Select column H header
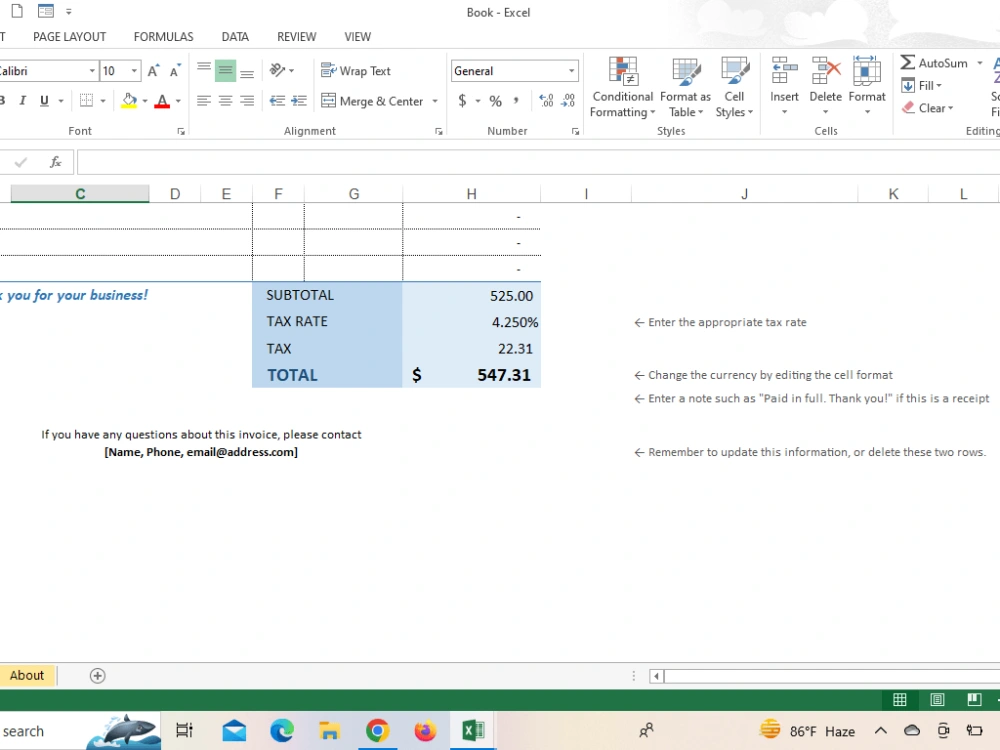Viewport: 1000px width, 750px height. tap(471, 194)
